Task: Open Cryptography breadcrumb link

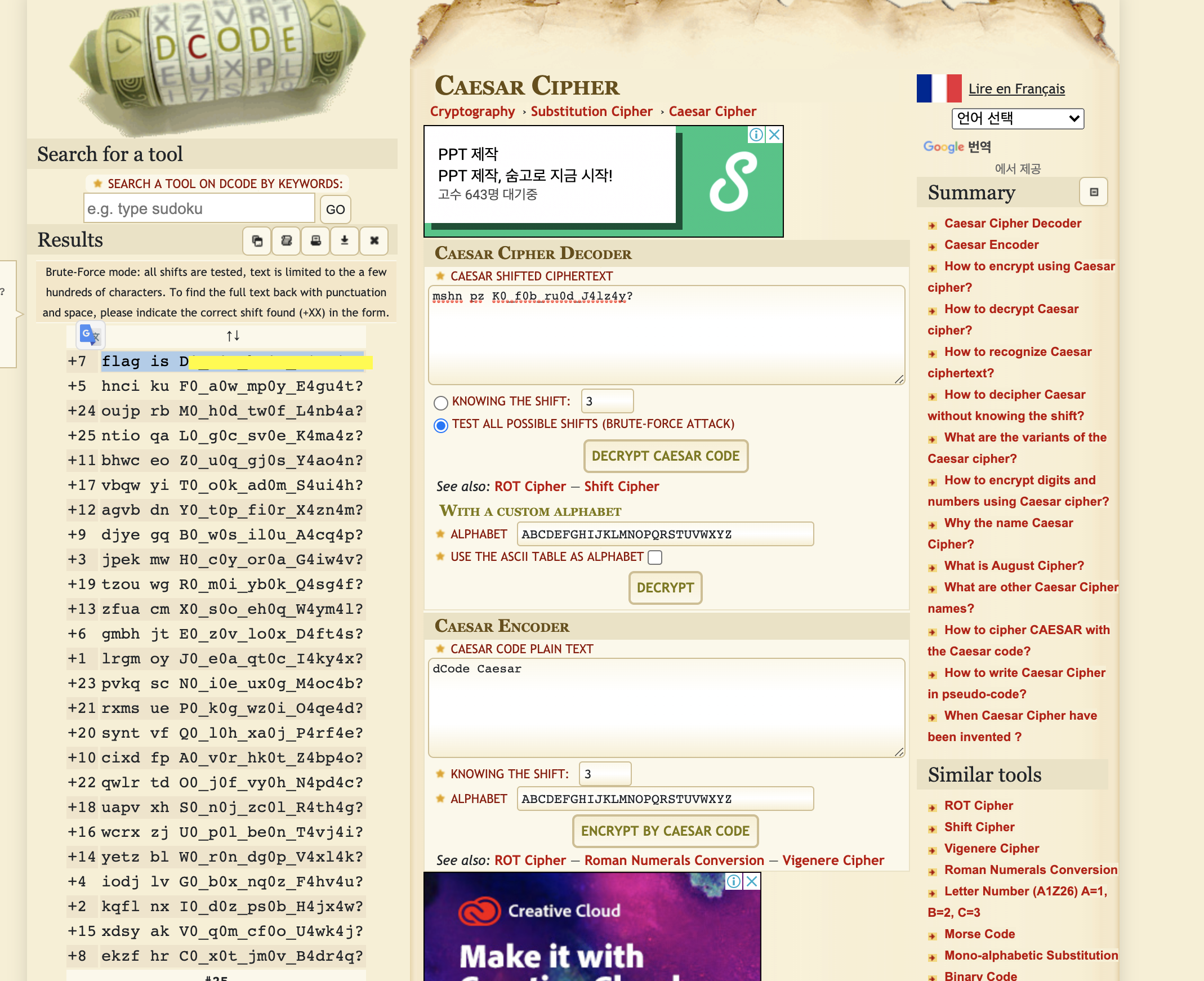Action: (x=472, y=112)
